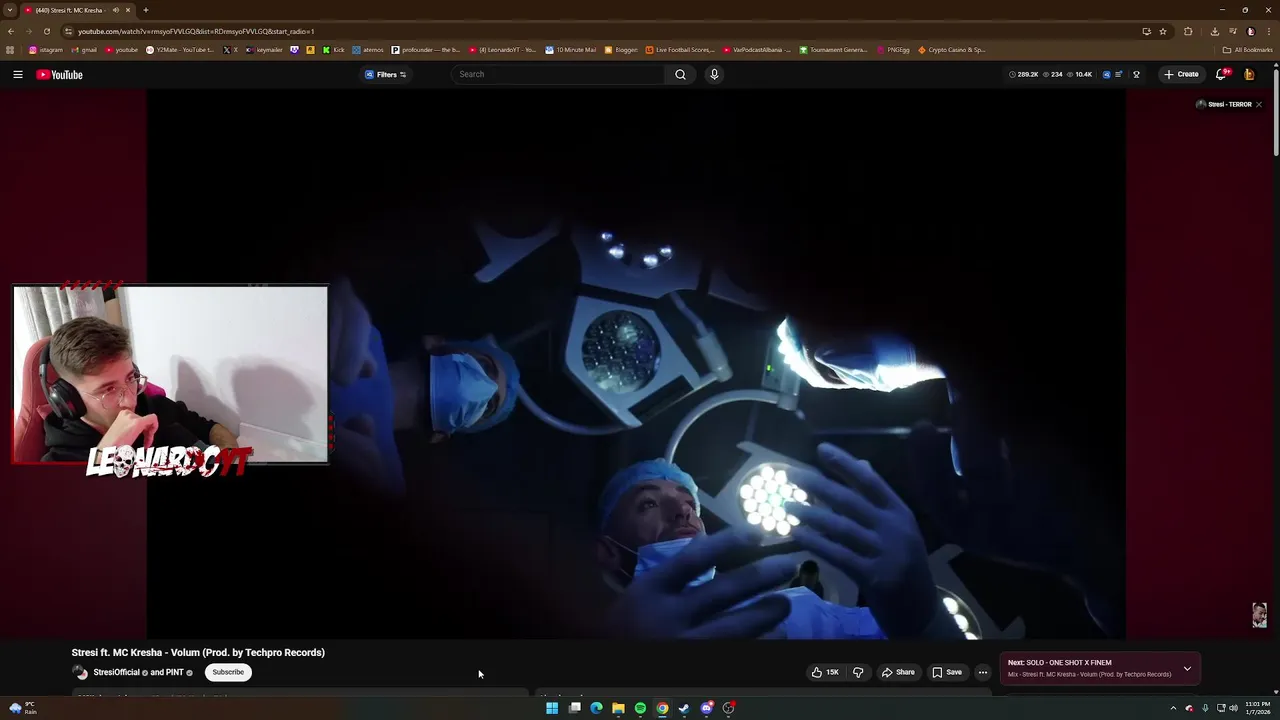The width and height of the screenshot is (1280, 720).
Task: Open Steam from the taskbar
Action: (x=684, y=708)
